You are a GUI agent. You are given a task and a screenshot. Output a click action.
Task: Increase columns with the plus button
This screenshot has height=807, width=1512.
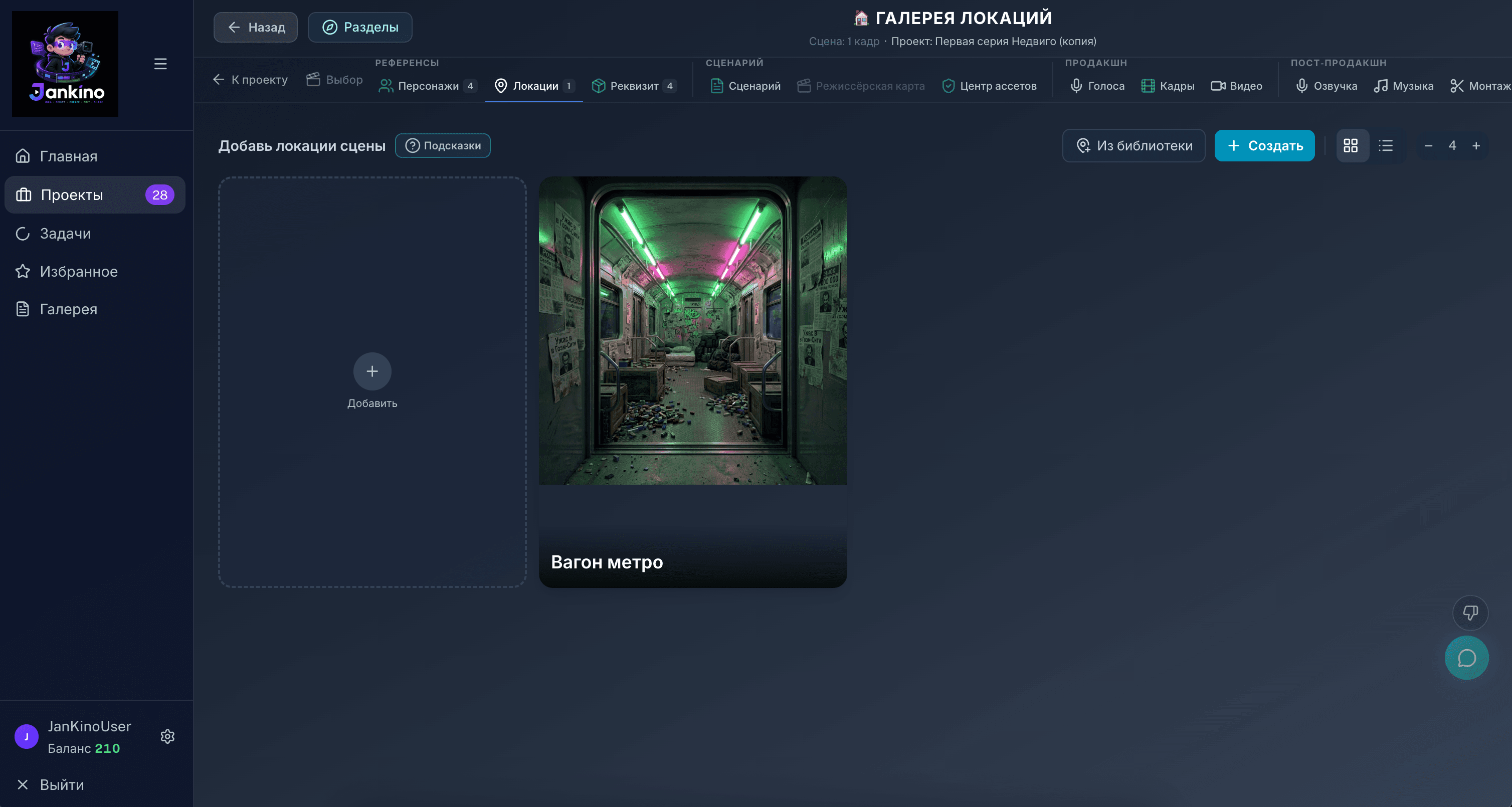[x=1475, y=145]
